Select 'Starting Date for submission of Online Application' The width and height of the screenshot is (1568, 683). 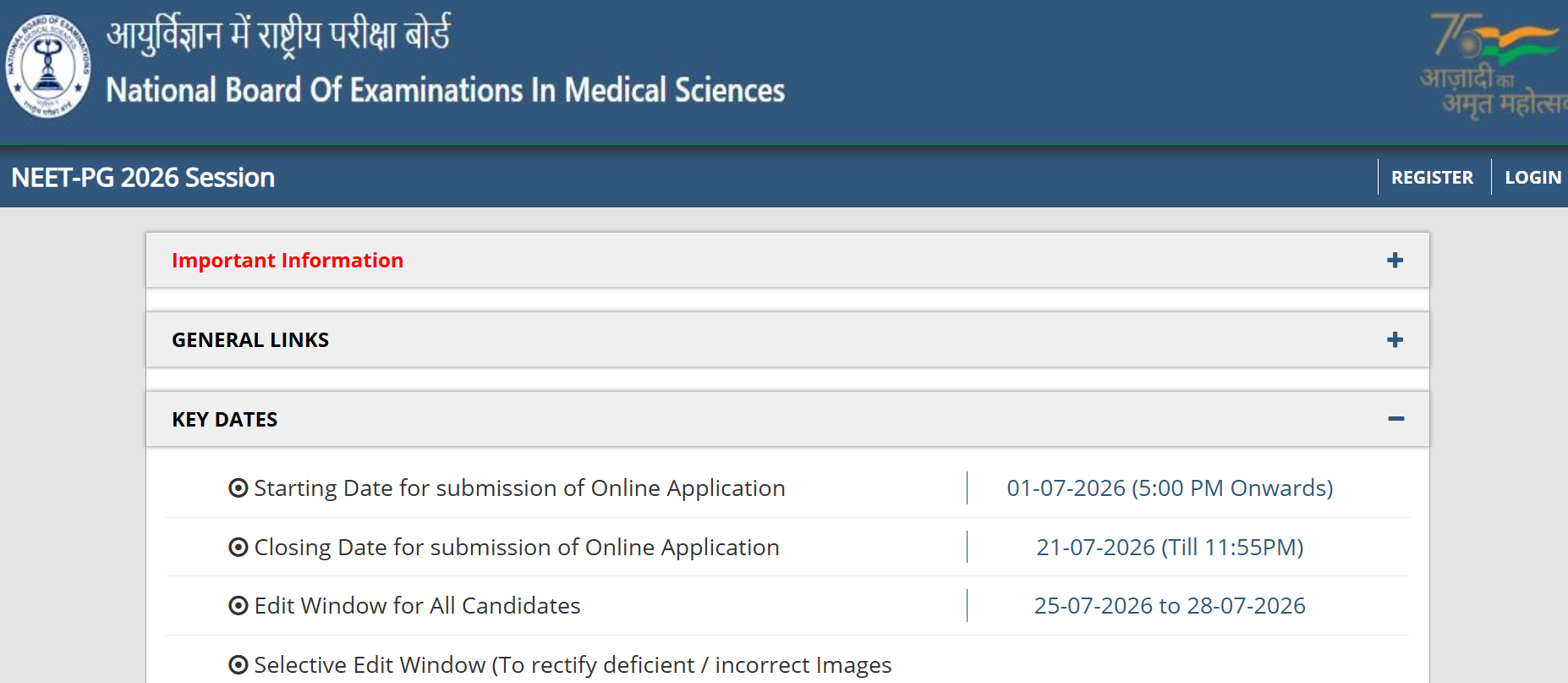pos(519,488)
